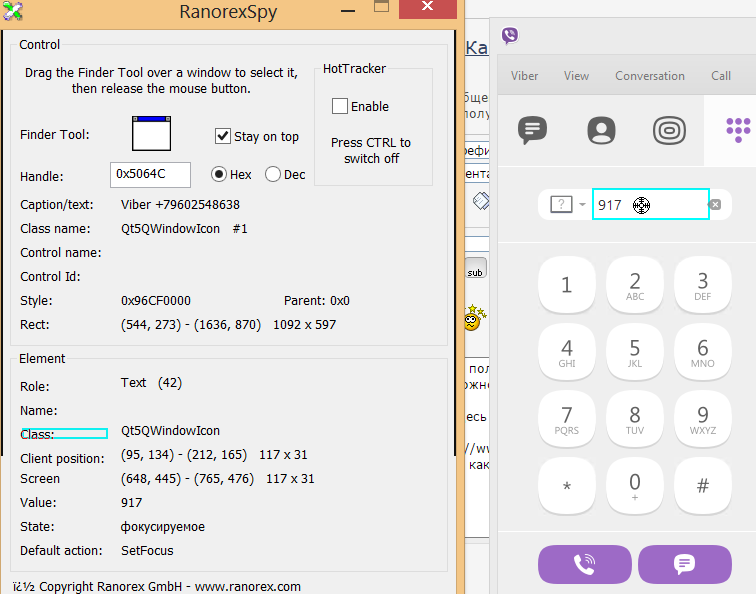Image resolution: width=756 pixels, height=594 pixels.
Task: Click the purple send message button
Action: coord(685,564)
